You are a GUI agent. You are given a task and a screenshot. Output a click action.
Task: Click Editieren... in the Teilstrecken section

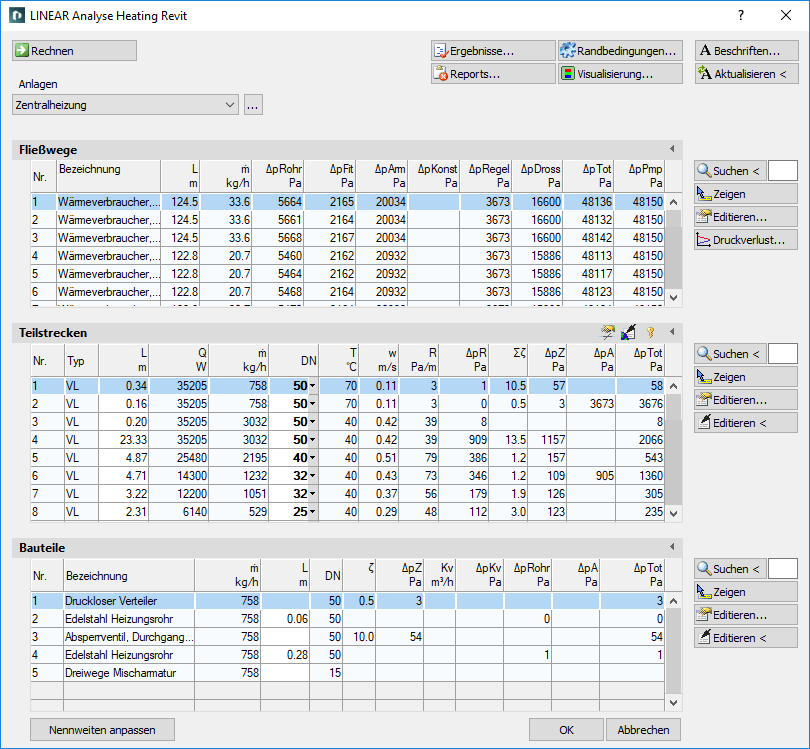(x=746, y=400)
